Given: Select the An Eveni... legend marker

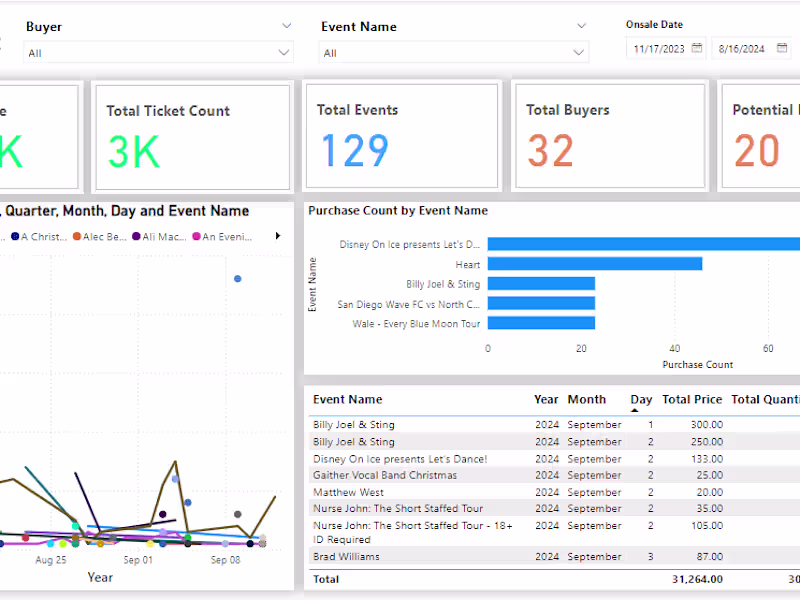Looking at the screenshot, I should pyautogui.click(x=197, y=237).
